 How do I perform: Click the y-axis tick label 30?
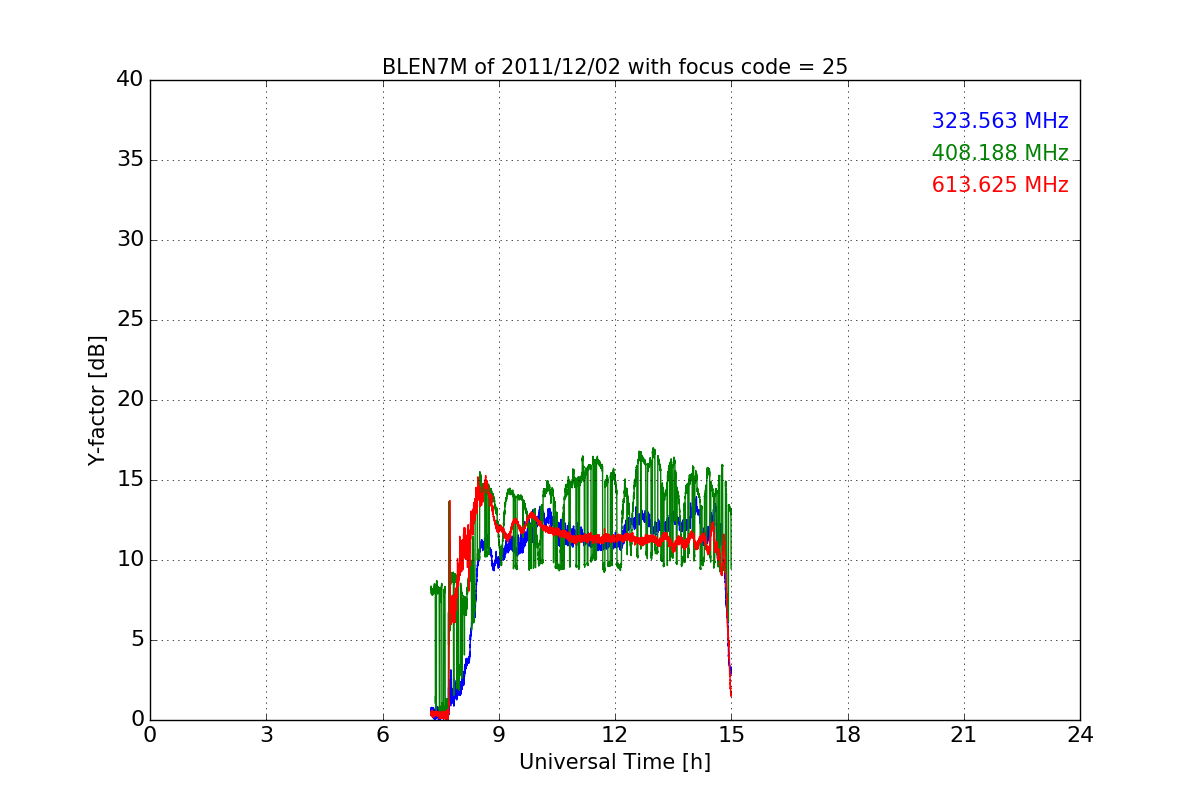[130, 240]
